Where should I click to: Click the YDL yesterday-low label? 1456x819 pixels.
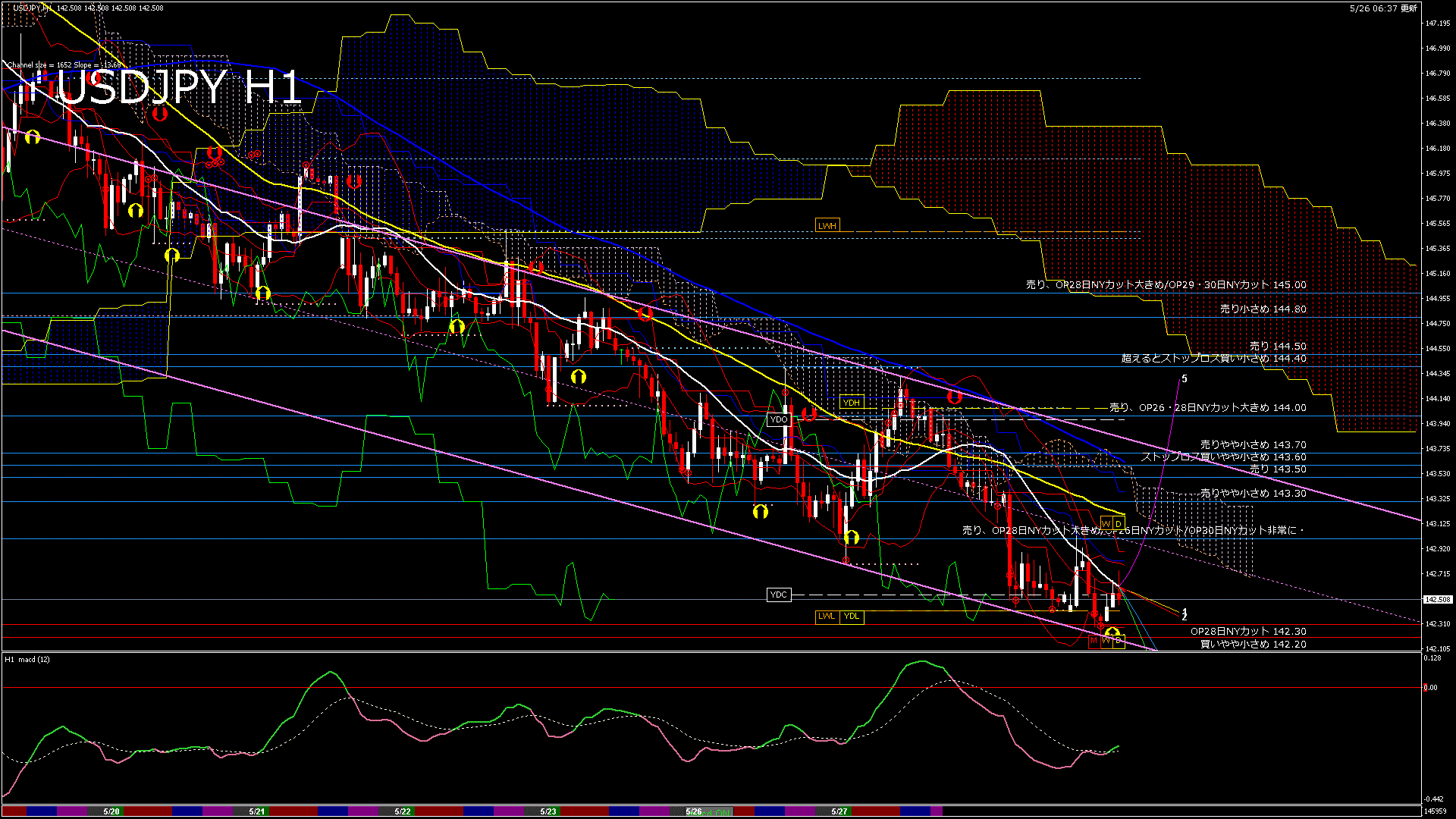click(x=852, y=616)
